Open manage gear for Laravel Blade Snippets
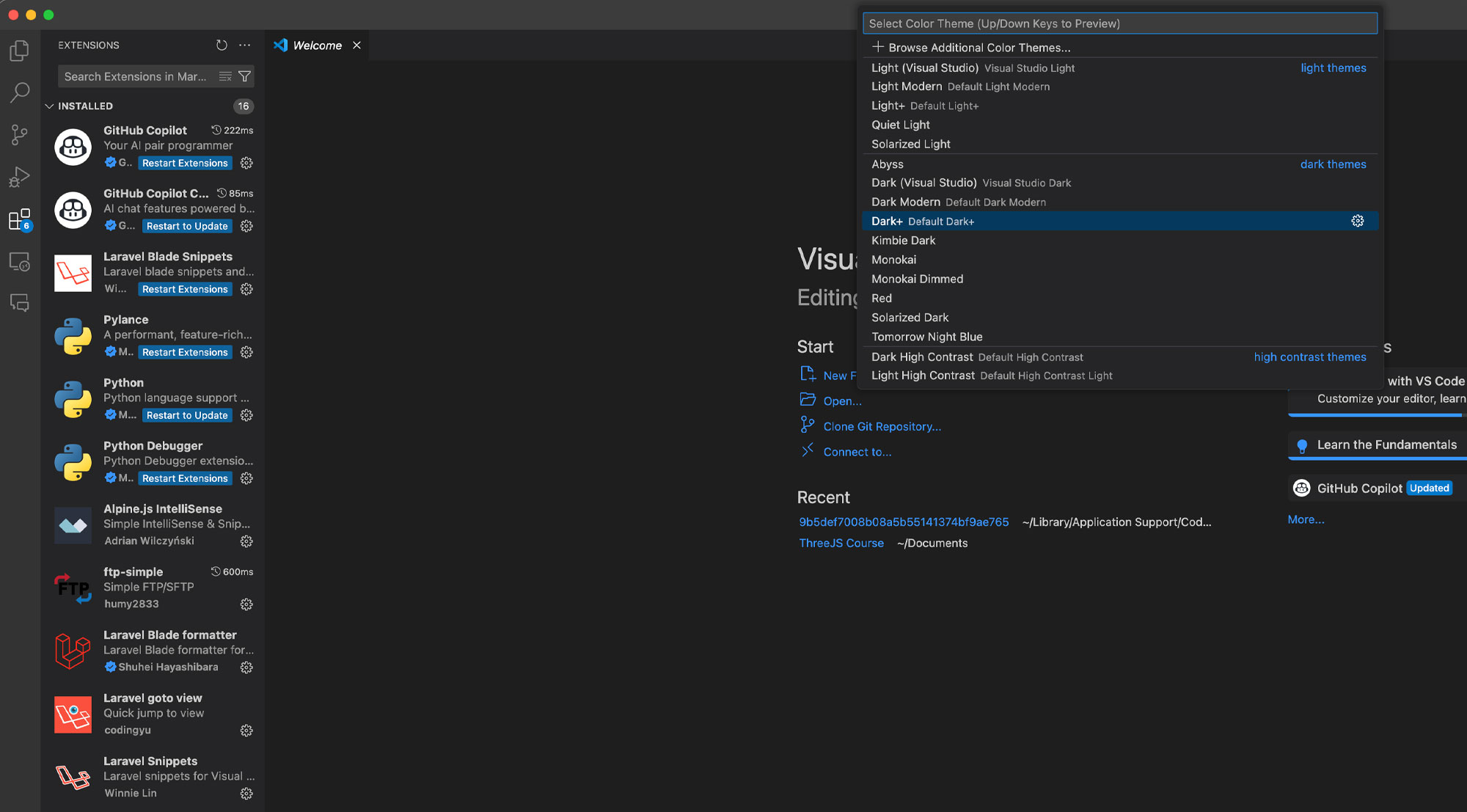 (x=246, y=289)
